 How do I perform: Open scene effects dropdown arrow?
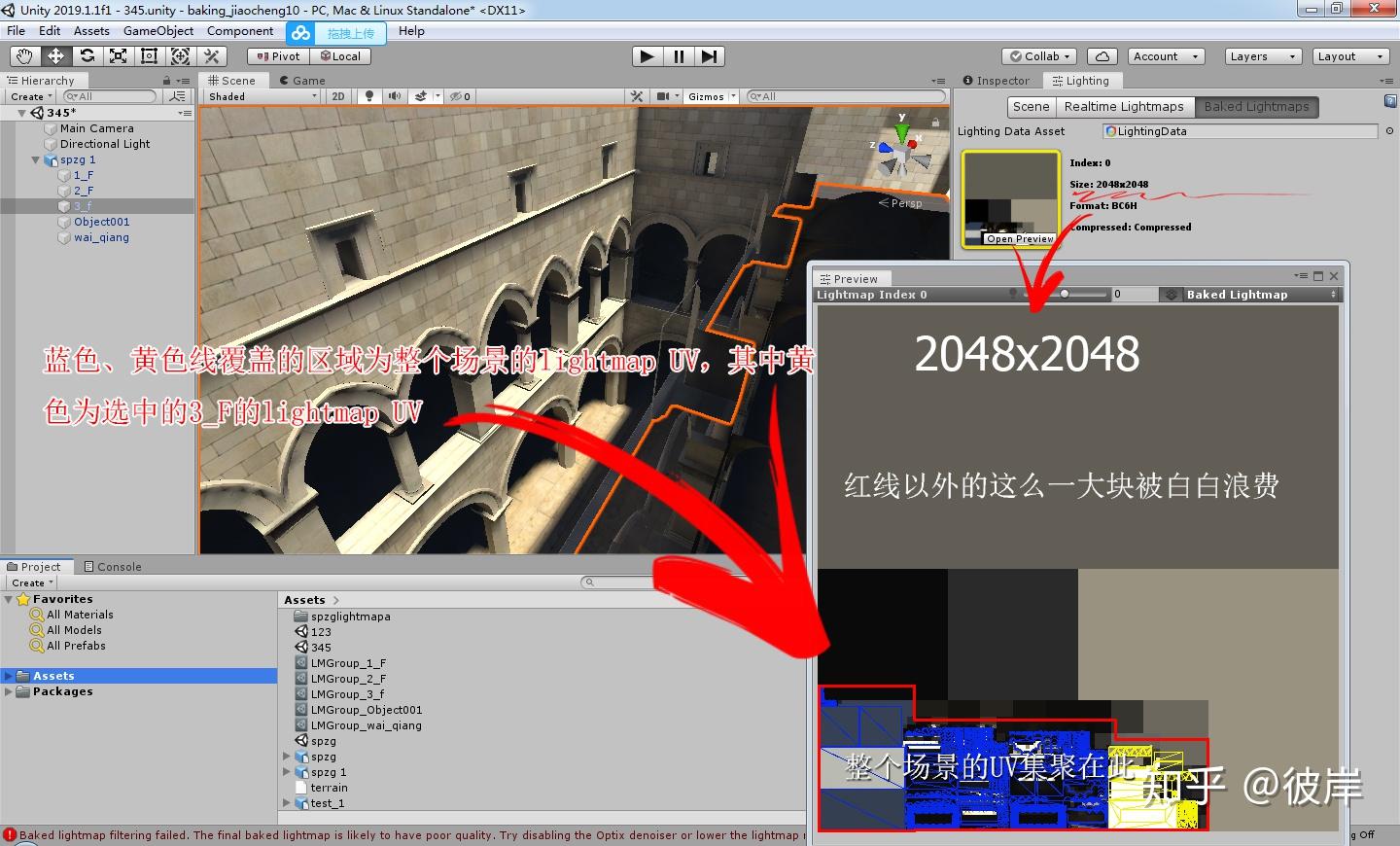(438, 96)
